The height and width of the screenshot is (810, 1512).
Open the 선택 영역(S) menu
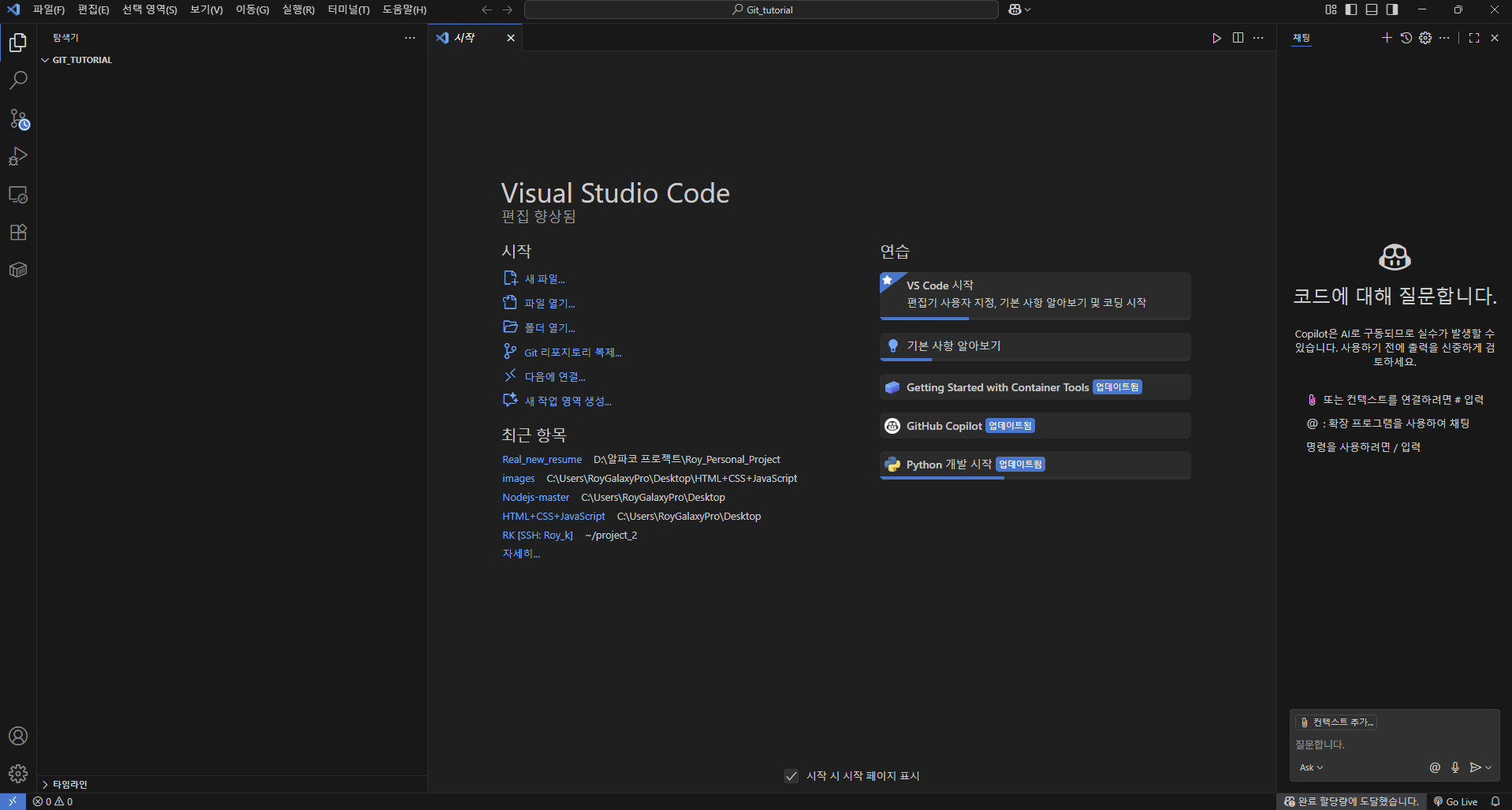(x=150, y=9)
